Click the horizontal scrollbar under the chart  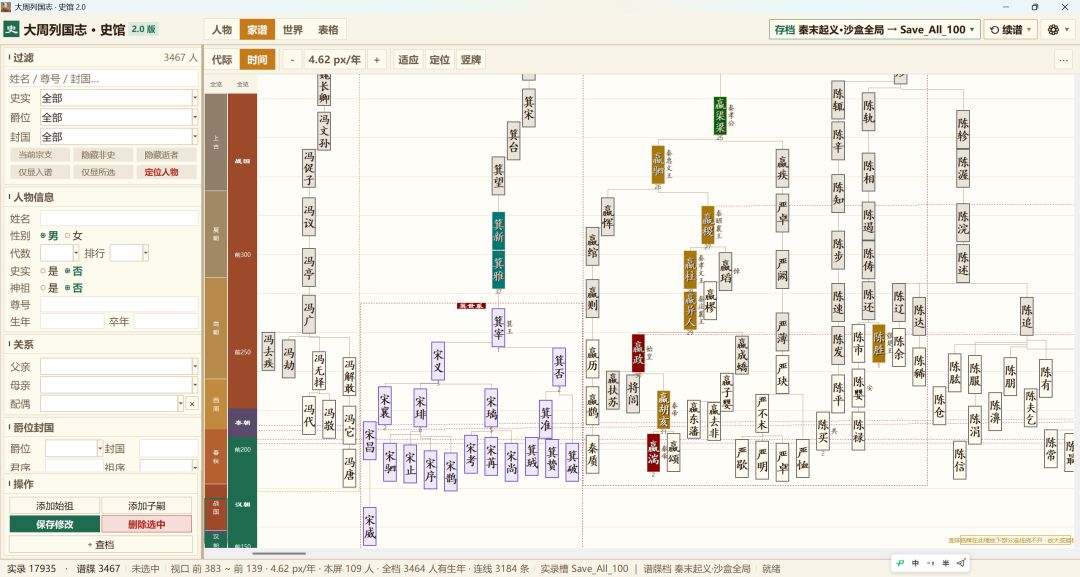tap(279, 554)
